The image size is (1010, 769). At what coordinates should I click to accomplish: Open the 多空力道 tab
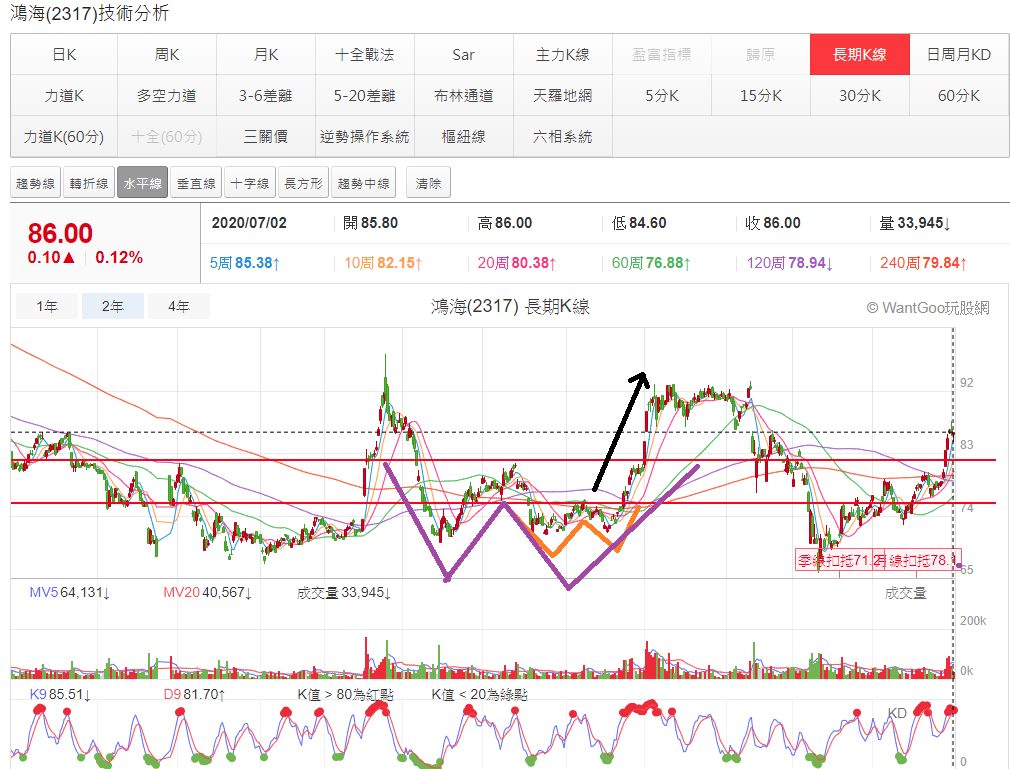[x=167, y=96]
